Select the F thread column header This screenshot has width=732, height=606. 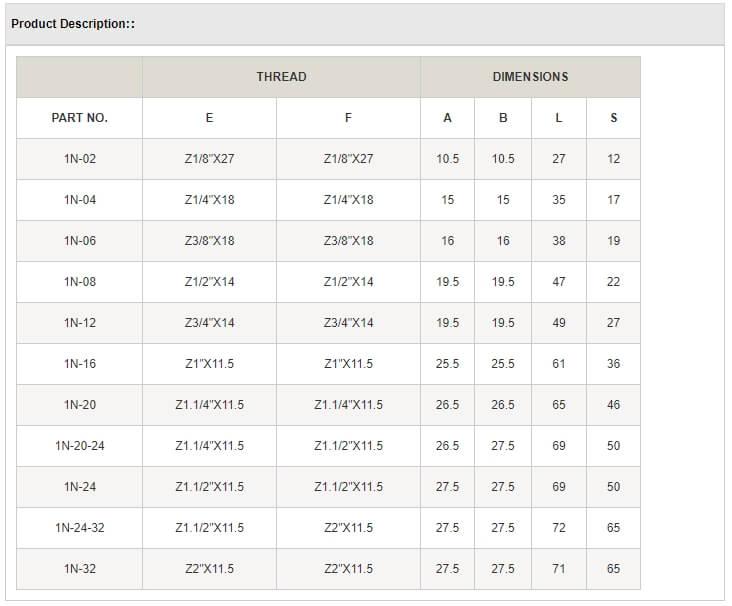(x=348, y=118)
